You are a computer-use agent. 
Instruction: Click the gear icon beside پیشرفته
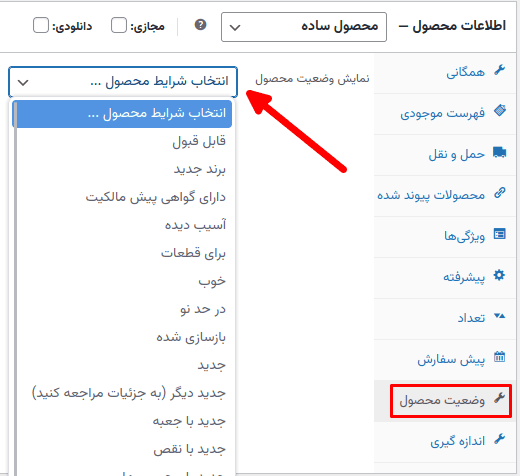pos(499,275)
